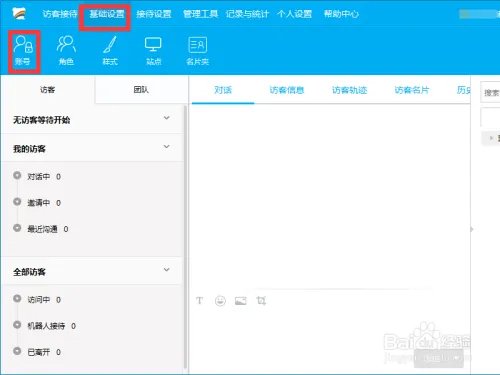Open the 帮助中心 menu
Image resolution: width=500 pixels, height=375 pixels.
341,14
